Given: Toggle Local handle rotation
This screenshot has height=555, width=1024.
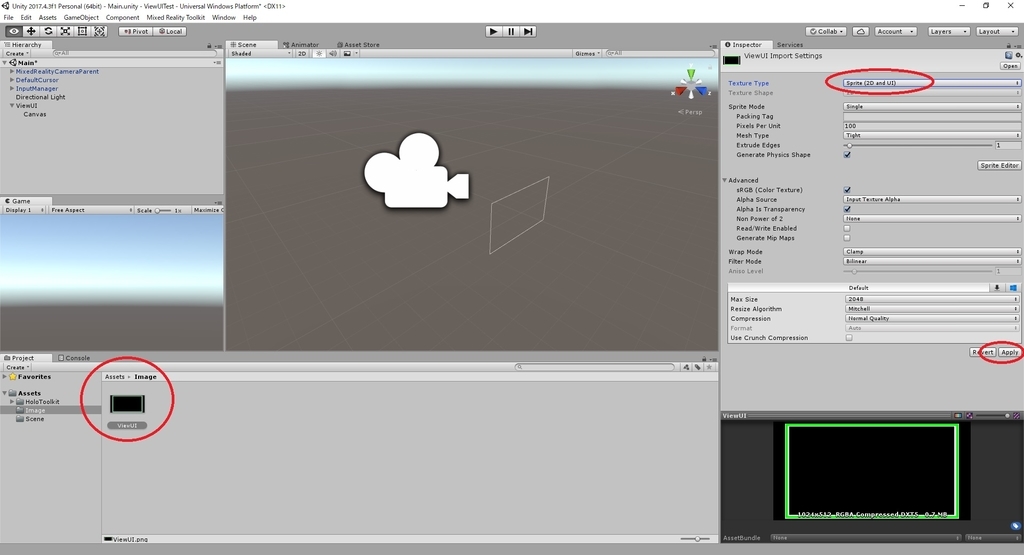Looking at the screenshot, I should pos(170,31).
